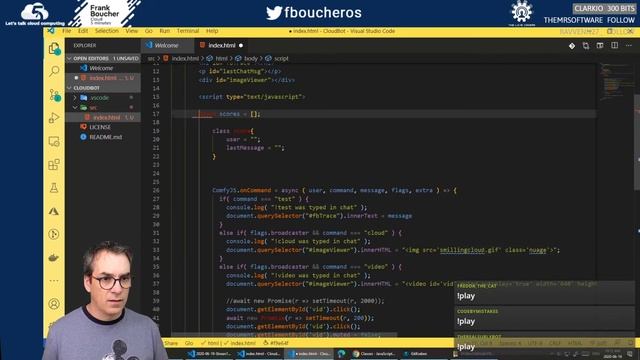
Task: Open index.html under src folder
Action: [103, 117]
